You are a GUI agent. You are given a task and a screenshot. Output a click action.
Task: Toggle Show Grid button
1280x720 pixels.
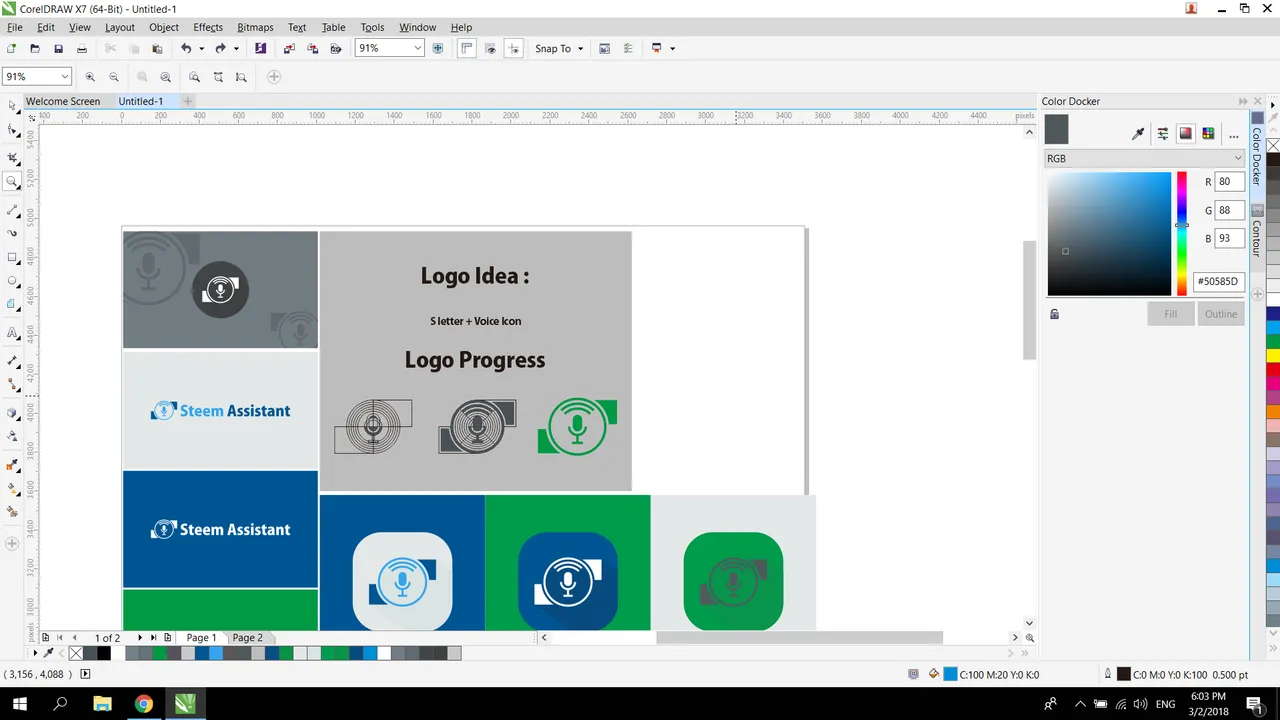pyautogui.click(x=490, y=48)
